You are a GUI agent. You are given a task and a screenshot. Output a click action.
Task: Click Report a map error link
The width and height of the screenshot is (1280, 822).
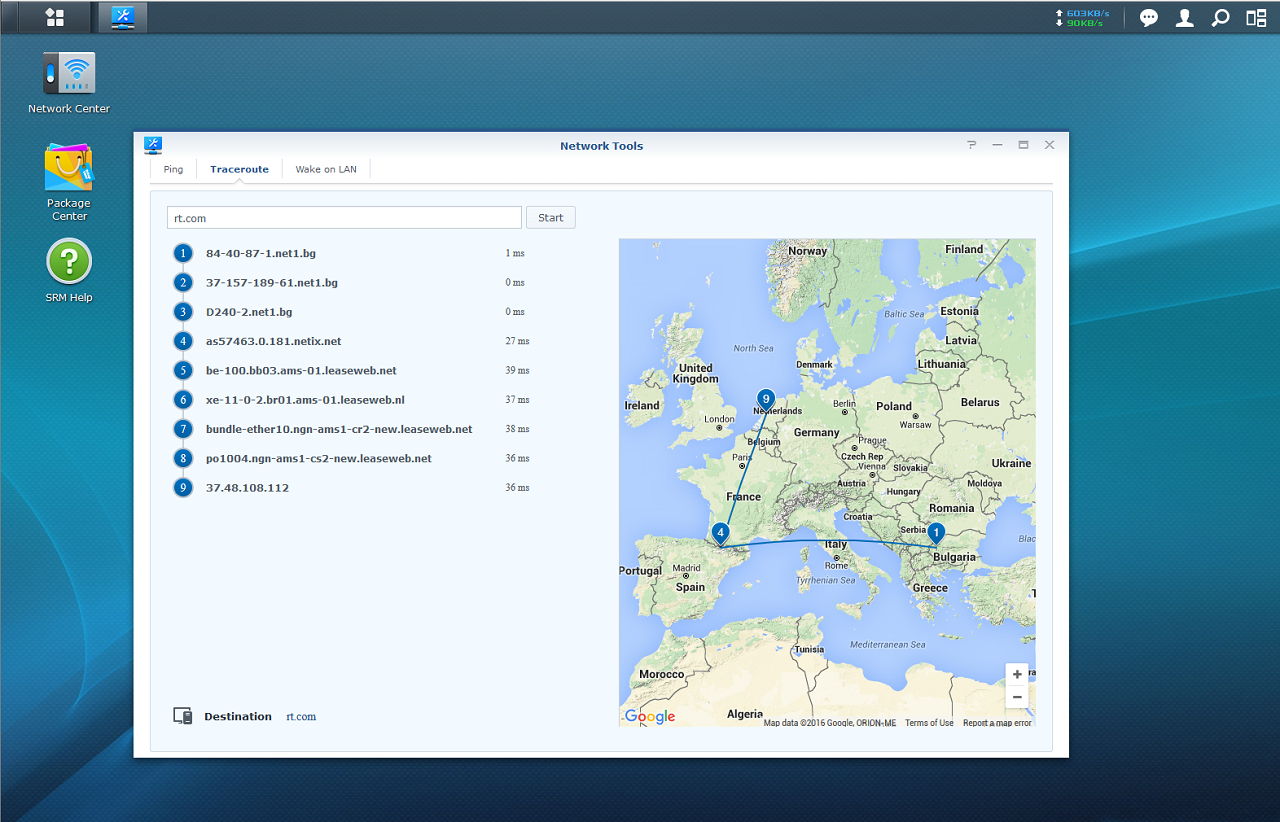coord(997,723)
